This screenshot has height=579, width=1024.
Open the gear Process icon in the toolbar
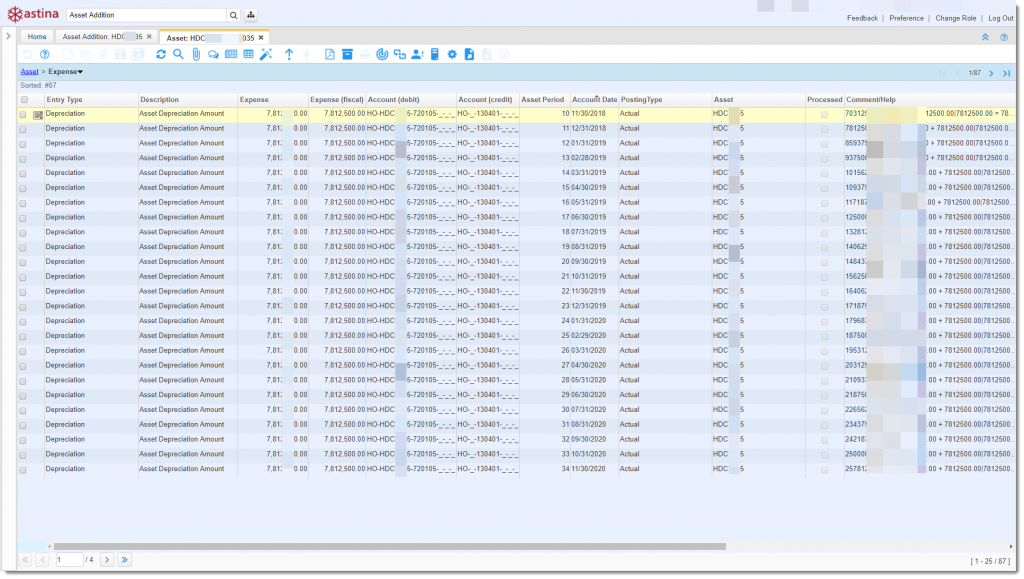pos(452,54)
